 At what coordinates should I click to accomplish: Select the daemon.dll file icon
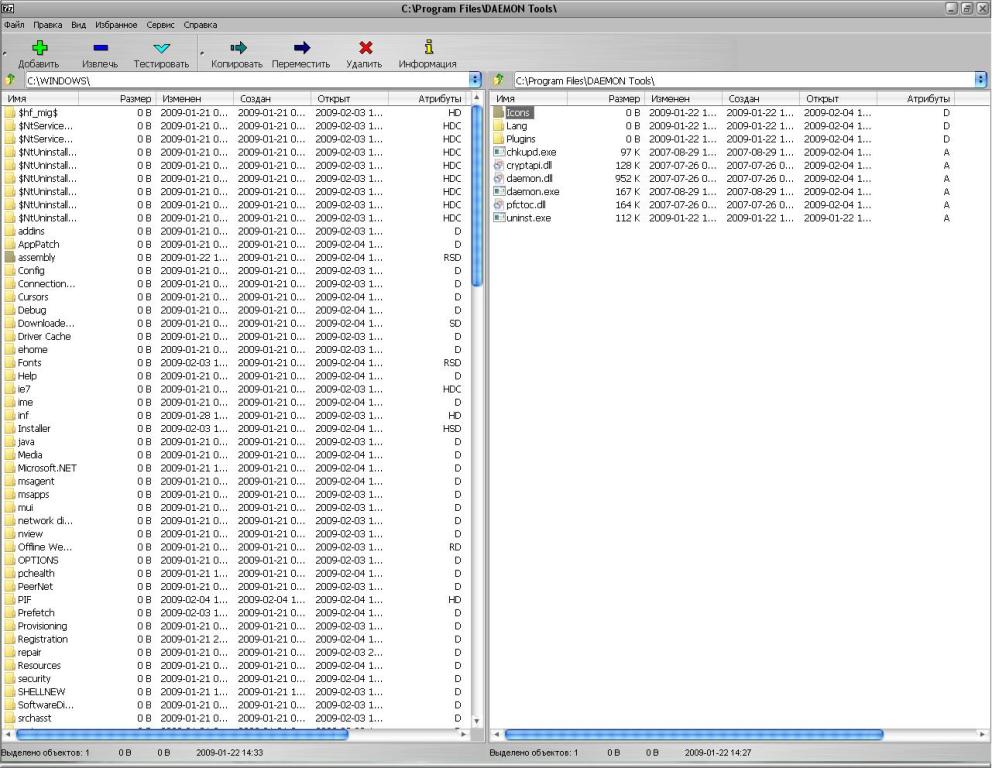[x=499, y=178]
